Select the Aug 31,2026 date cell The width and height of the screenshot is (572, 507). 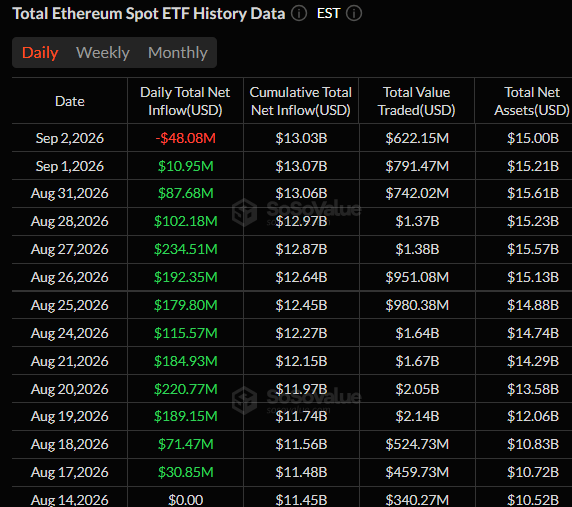coord(70,193)
